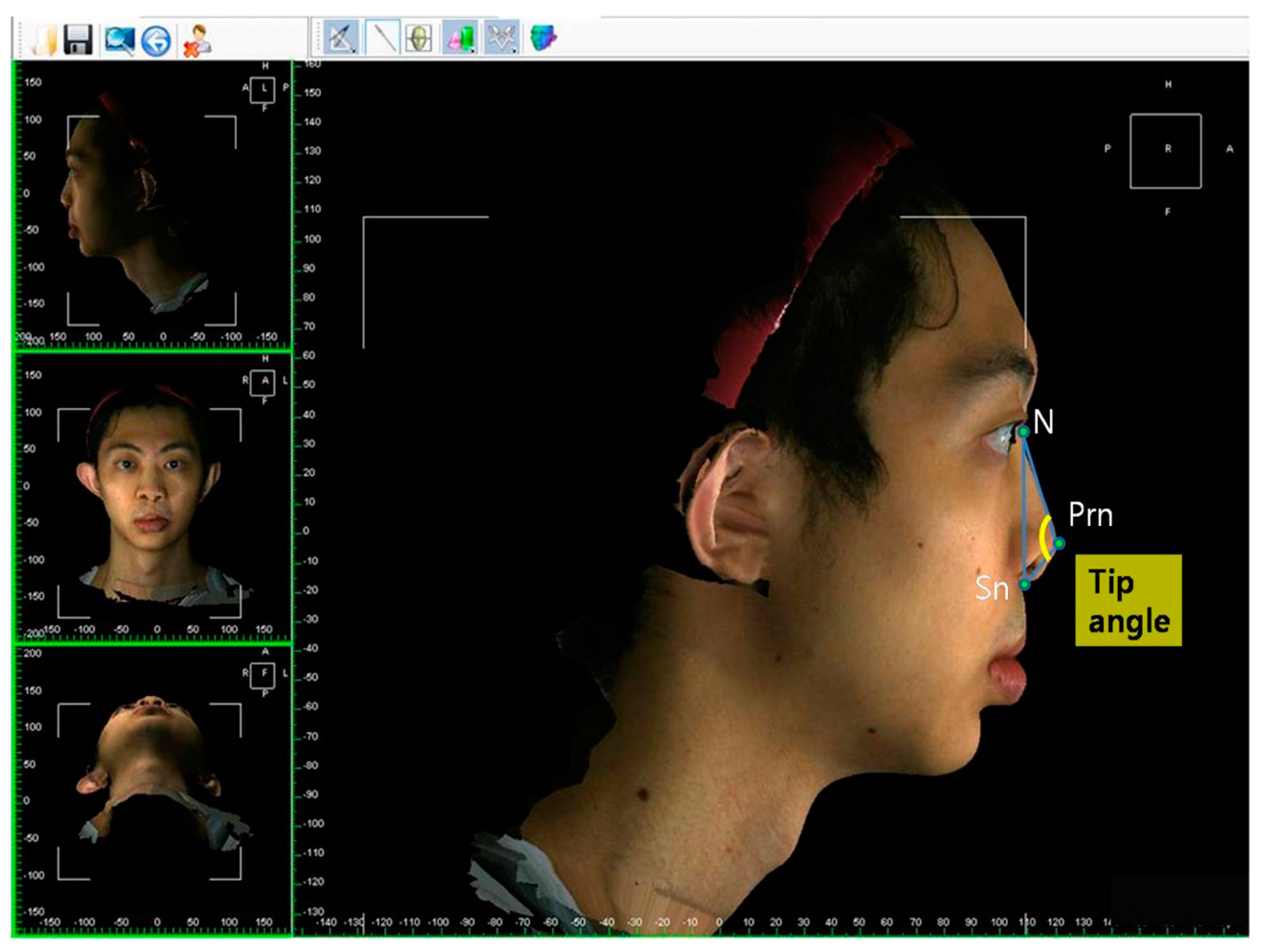
Task: Click the R orientation cube in main view
Action: [x=1166, y=150]
